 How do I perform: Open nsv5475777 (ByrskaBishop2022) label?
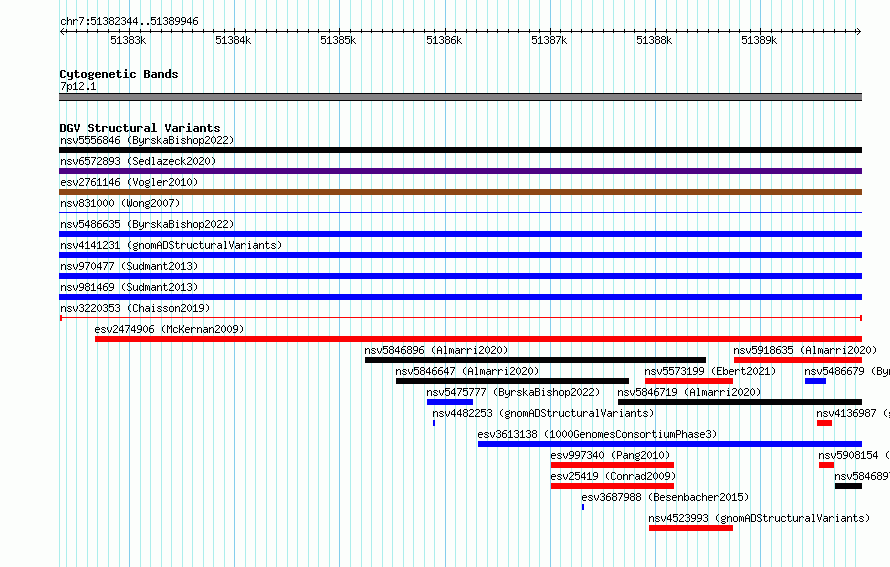click(513, 392)
